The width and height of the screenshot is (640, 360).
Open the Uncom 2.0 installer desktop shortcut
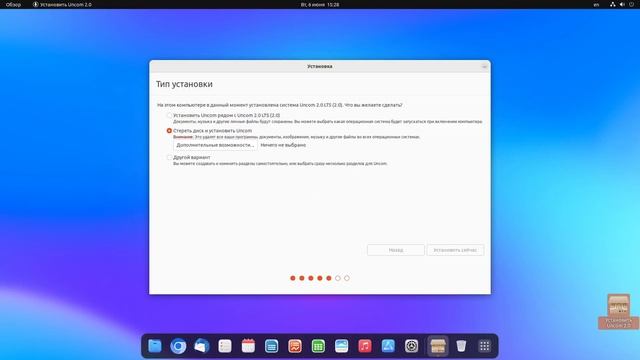pyautogui.click(x=618, y=311)
